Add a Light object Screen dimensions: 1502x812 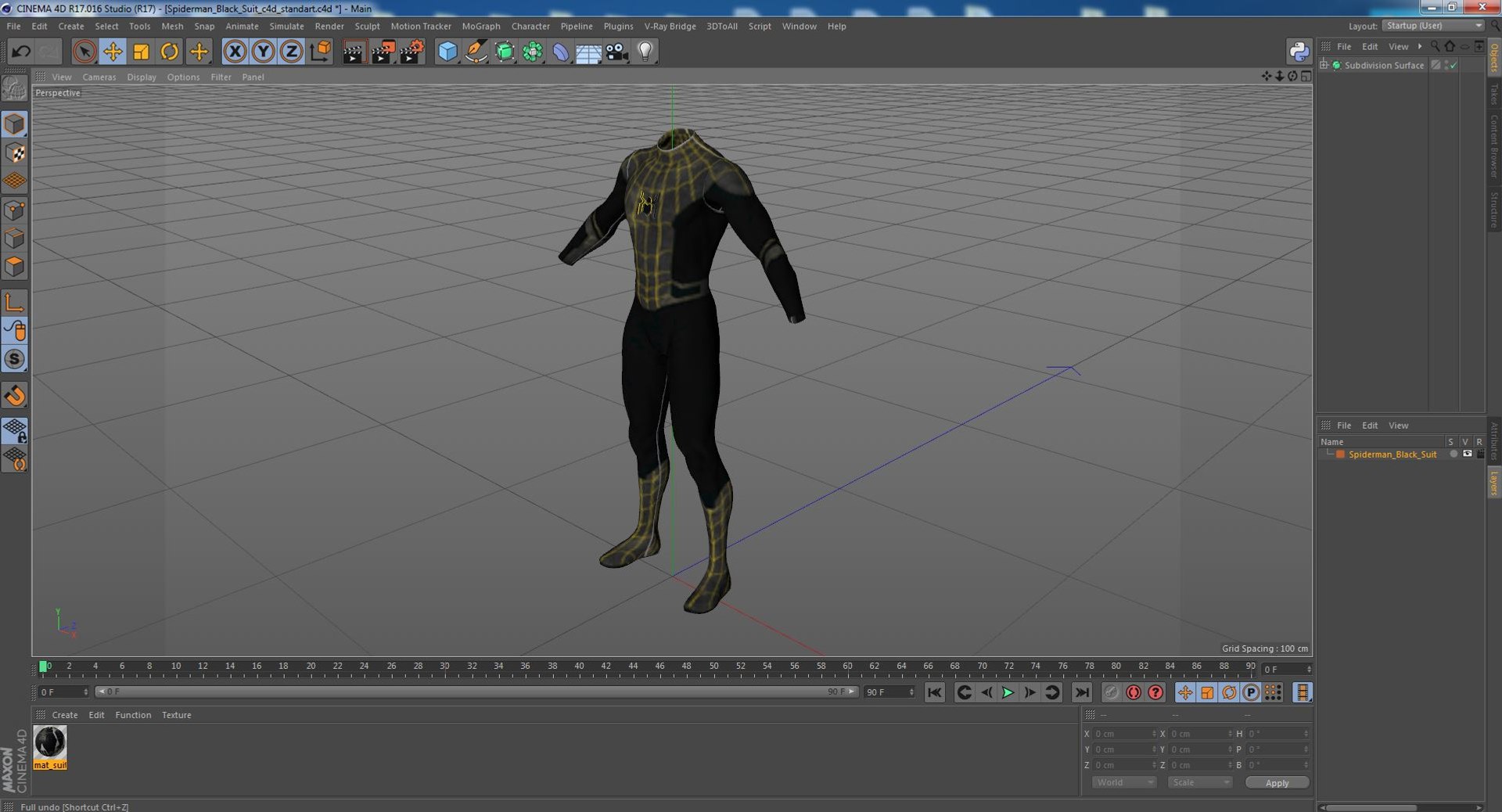(x=645, y=52)
